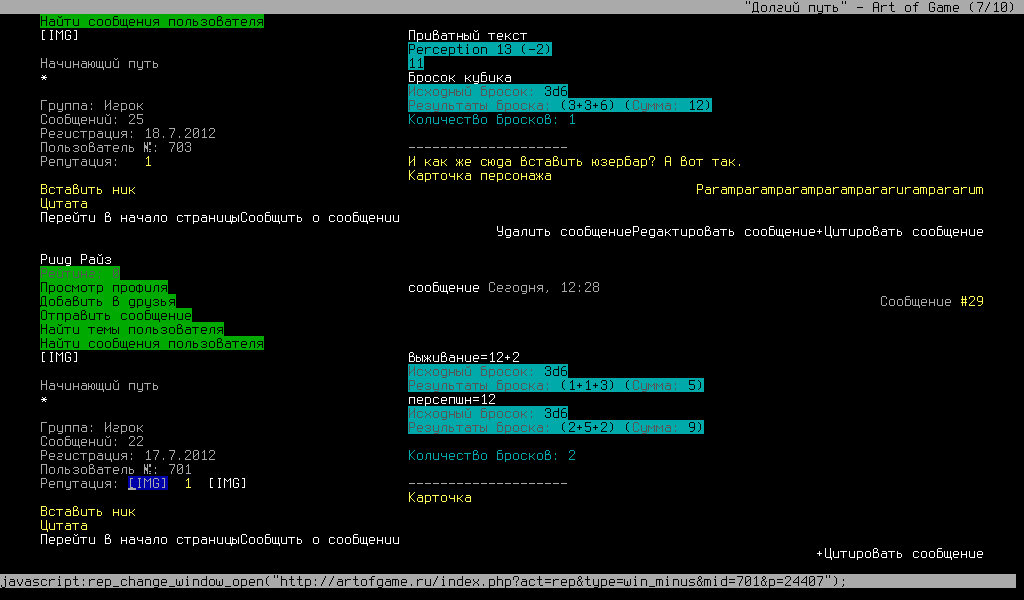Click Сообщить о сообщении below user 701's post
Image resolution: width=1024 pixels, height=600 pixels.
pos(320,540)
